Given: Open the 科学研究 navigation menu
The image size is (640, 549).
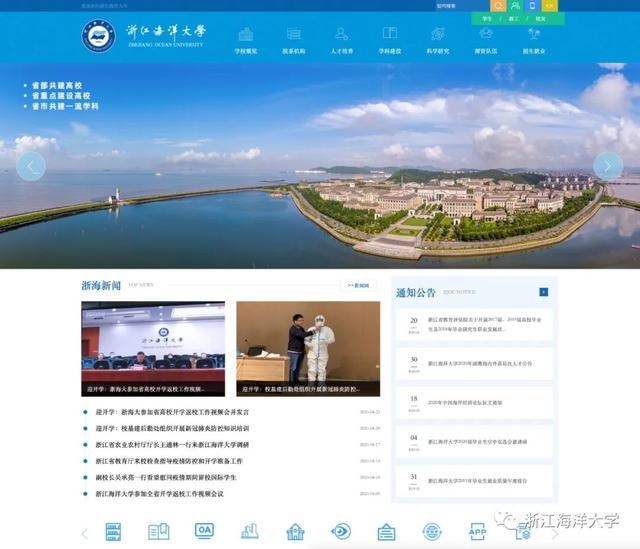Looking at the screenshot, I should pos(438,41).
